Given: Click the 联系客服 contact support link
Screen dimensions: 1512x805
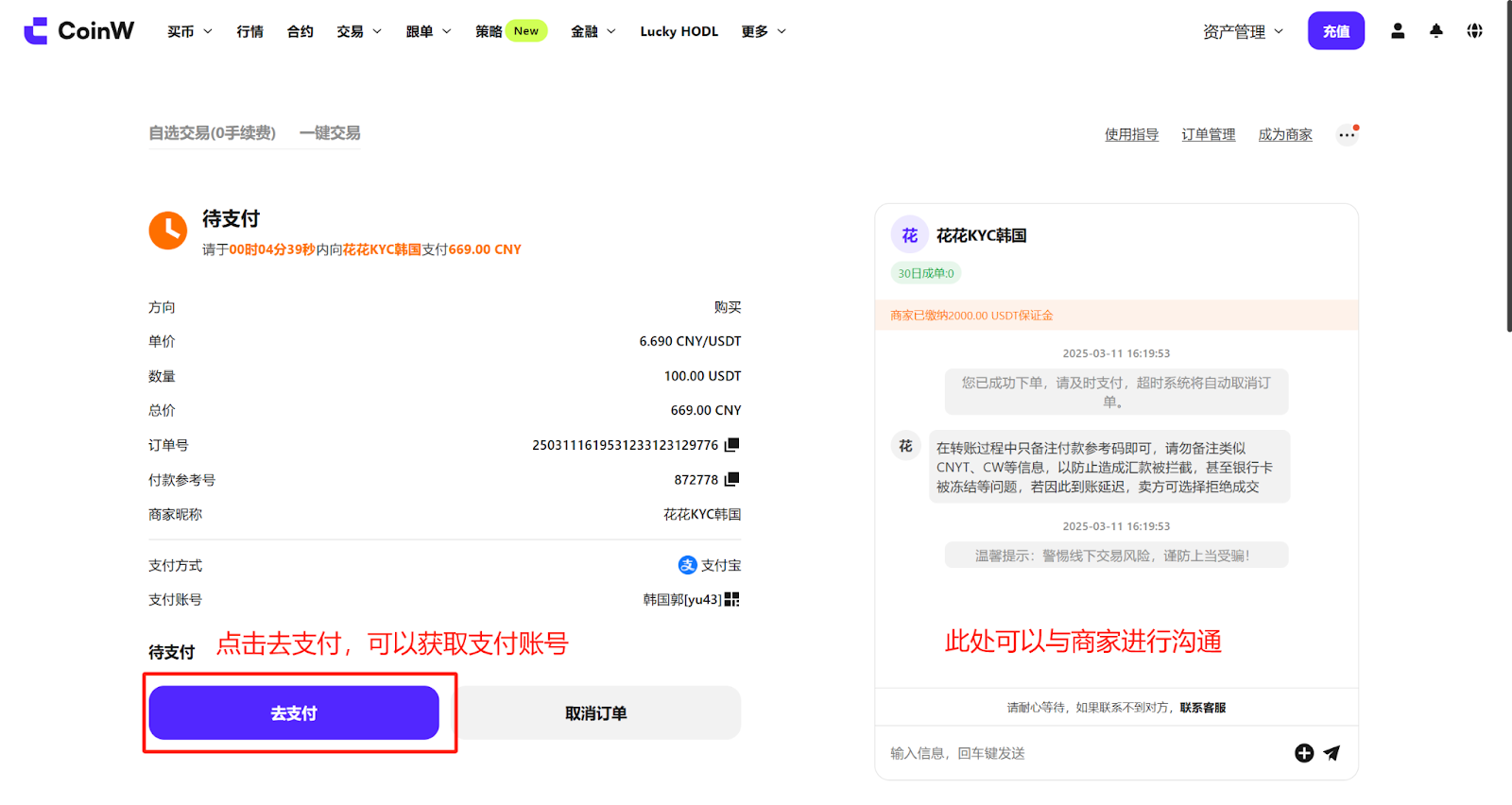Looking at the screenshot, I should 1202,708.
